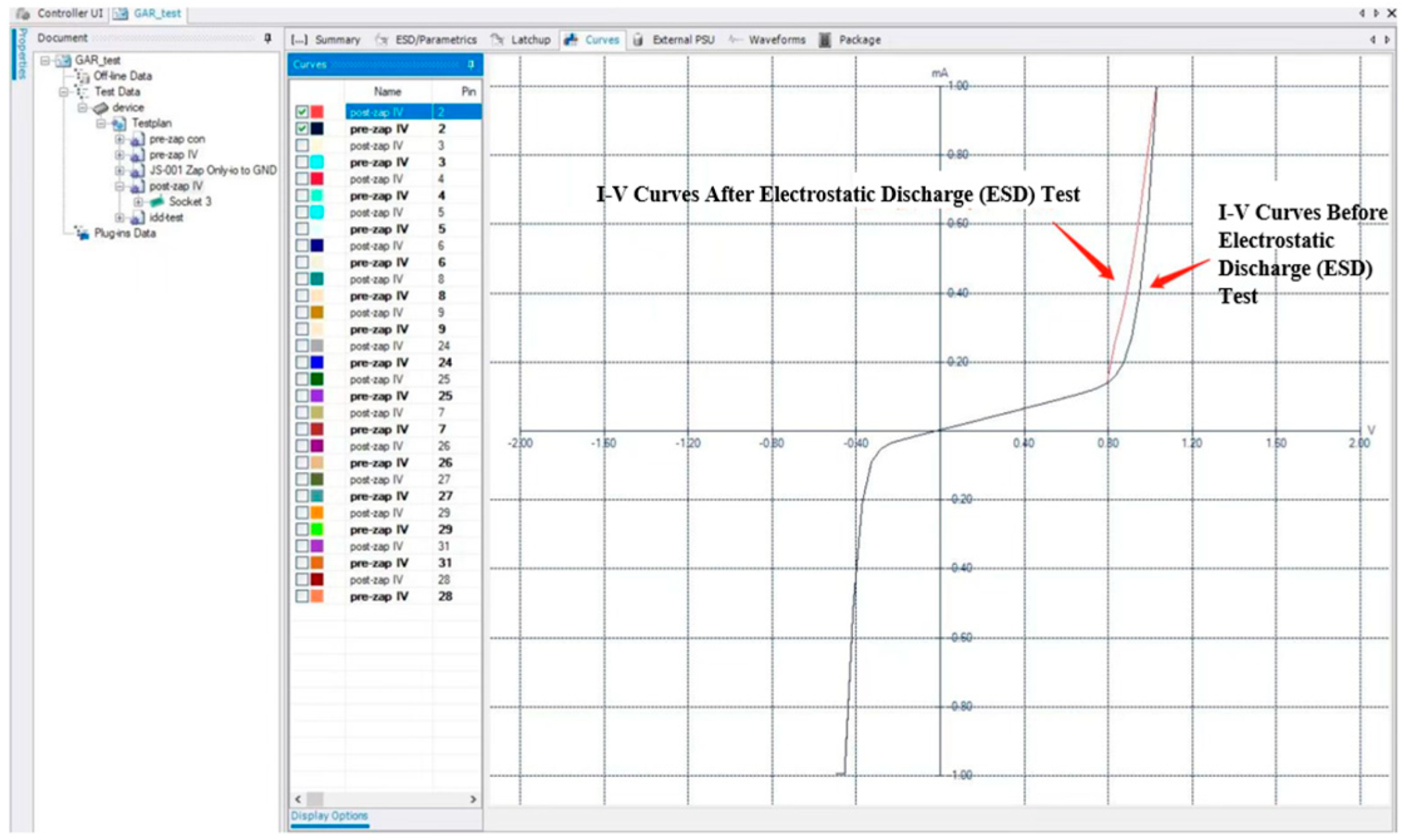The image size is (1403, 840).
Task: Click the pin icon in Document panel header
Action: pos(267,38)
